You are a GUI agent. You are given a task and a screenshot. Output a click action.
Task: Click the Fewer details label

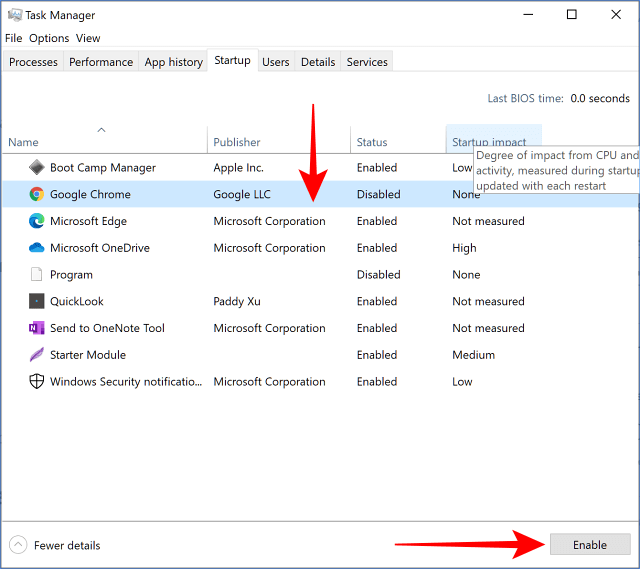[67, 545]
